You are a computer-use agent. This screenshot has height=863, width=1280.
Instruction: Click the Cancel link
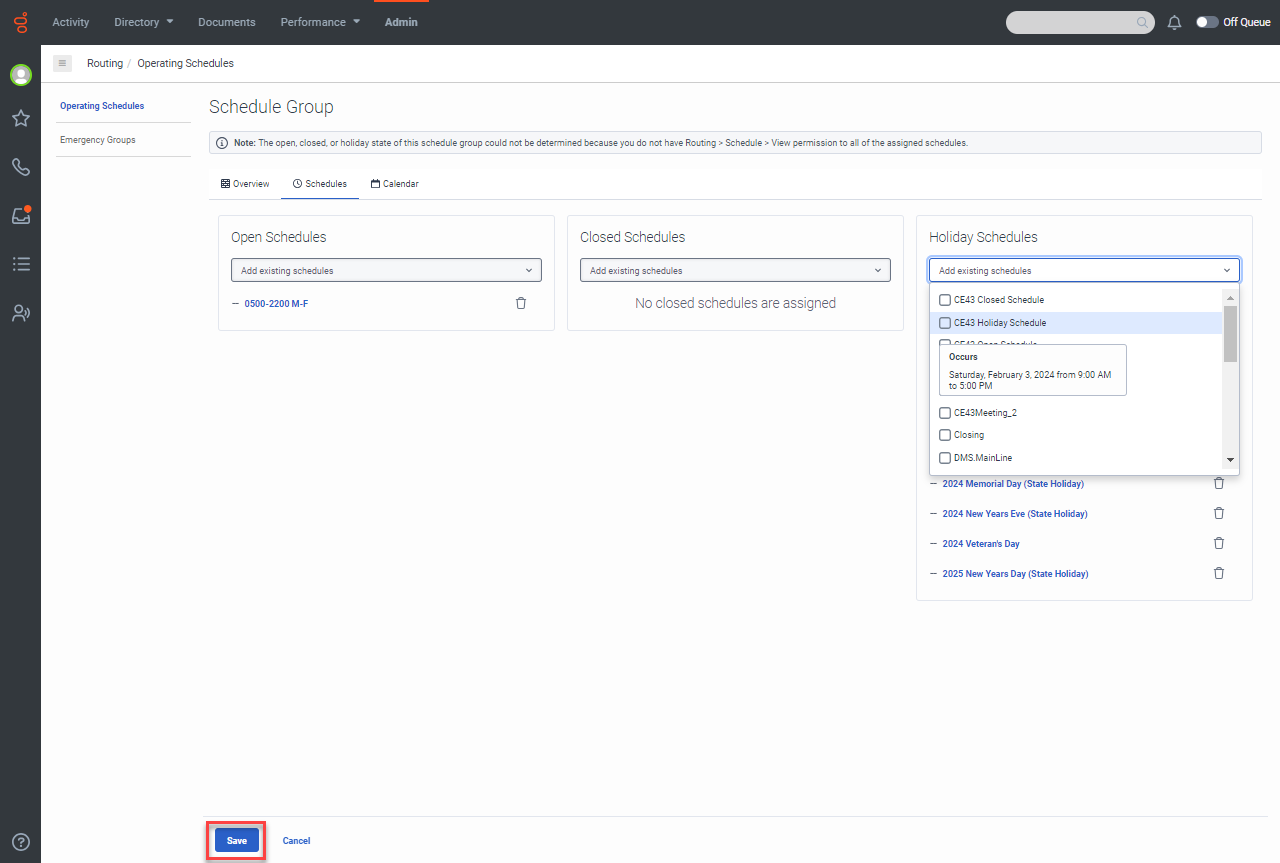[296, 841]
